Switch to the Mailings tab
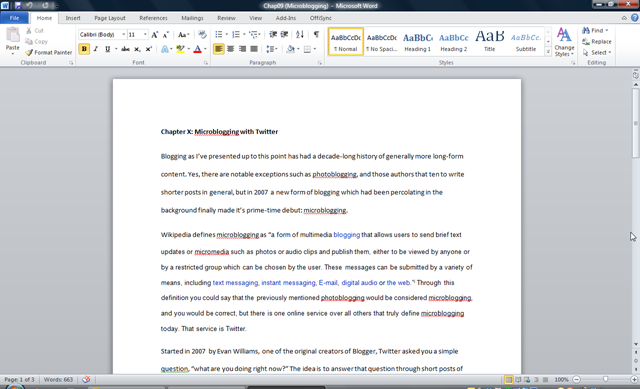Screen dimensions: 640x389 [x=192, y=18]
